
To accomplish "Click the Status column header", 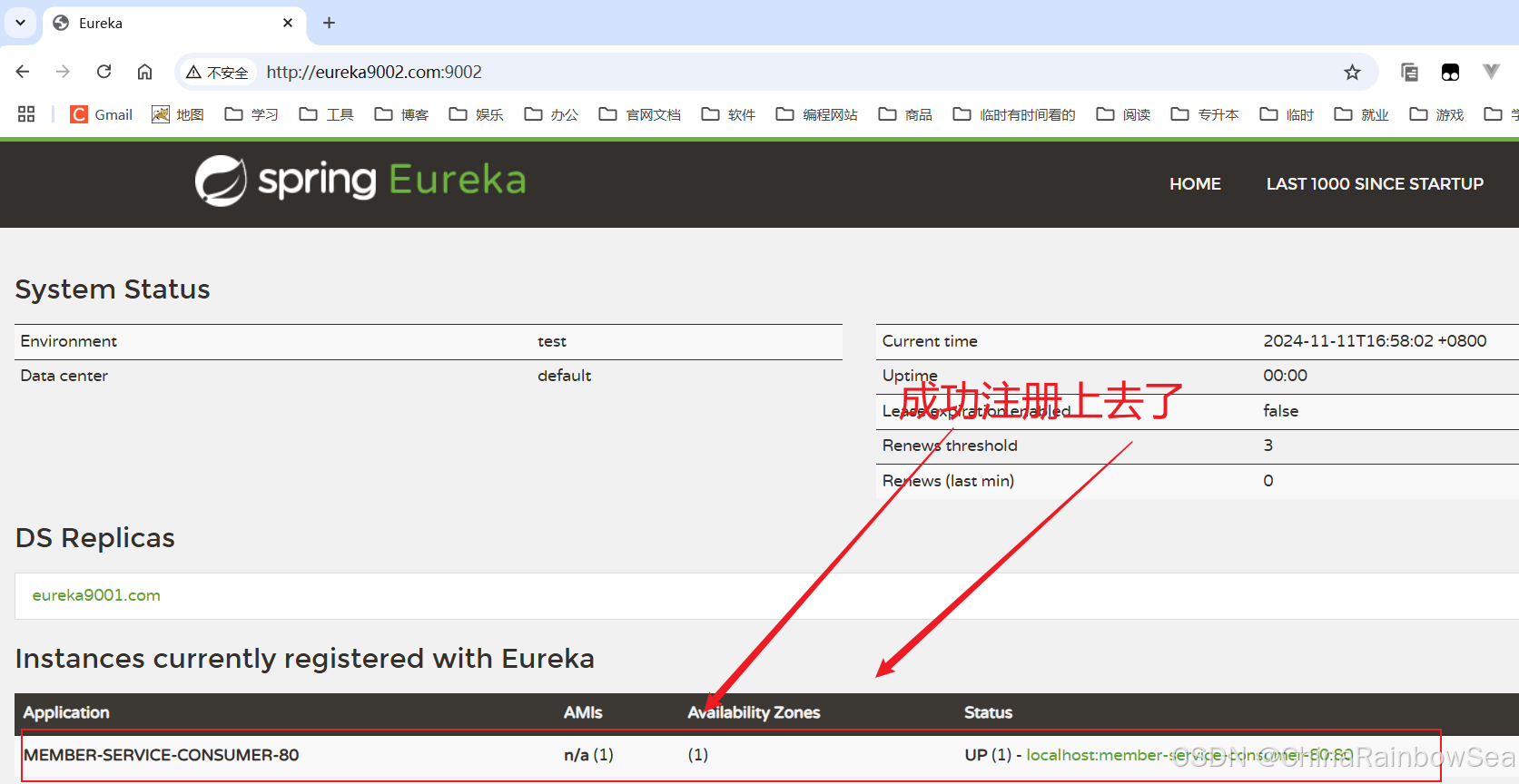I will click(x=988, y=712).
